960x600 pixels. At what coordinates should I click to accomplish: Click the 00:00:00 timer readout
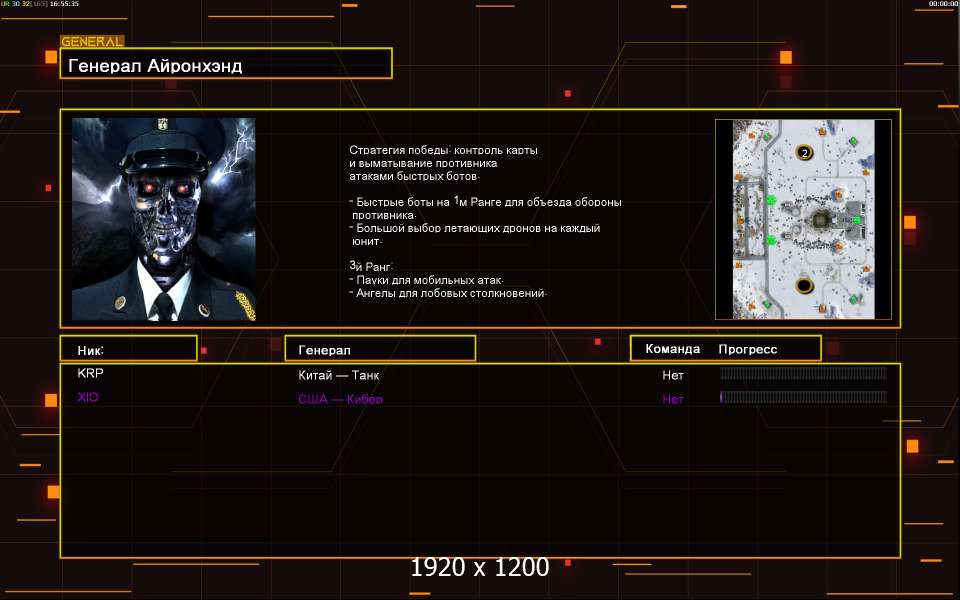943,4
